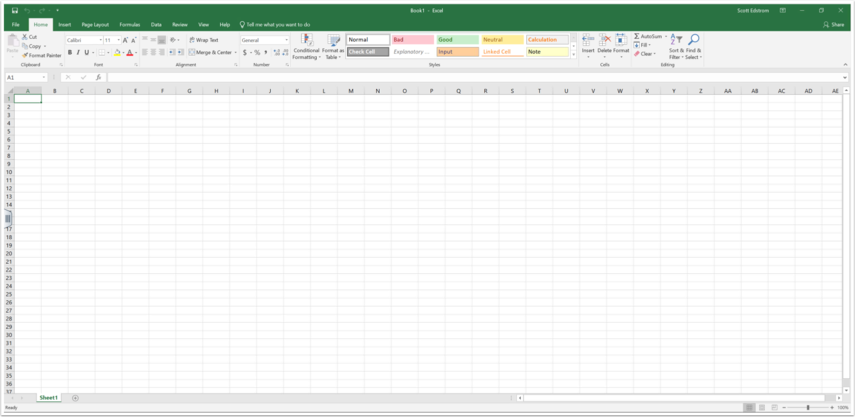Add a new sheet with plus icon
The height and width of the screenshot is (417, 855).
75,398
